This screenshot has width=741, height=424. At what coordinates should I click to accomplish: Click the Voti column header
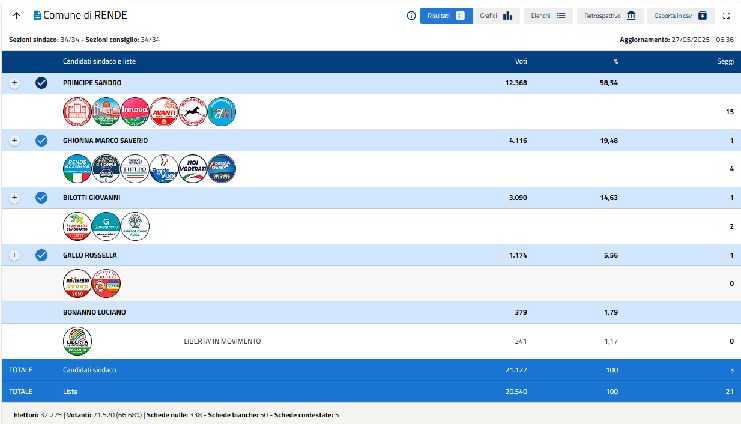point(521,61)
